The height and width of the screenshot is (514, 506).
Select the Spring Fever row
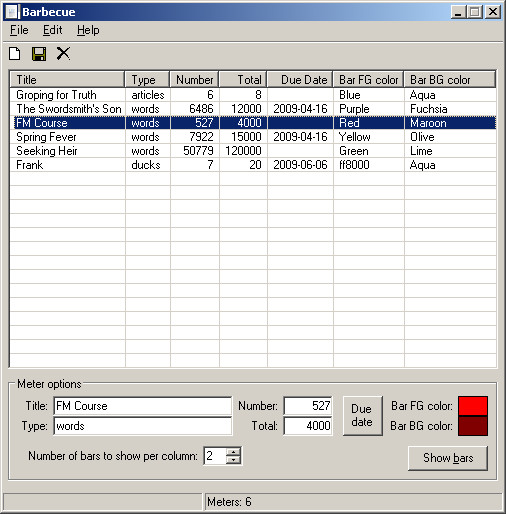tap(253, 137)
